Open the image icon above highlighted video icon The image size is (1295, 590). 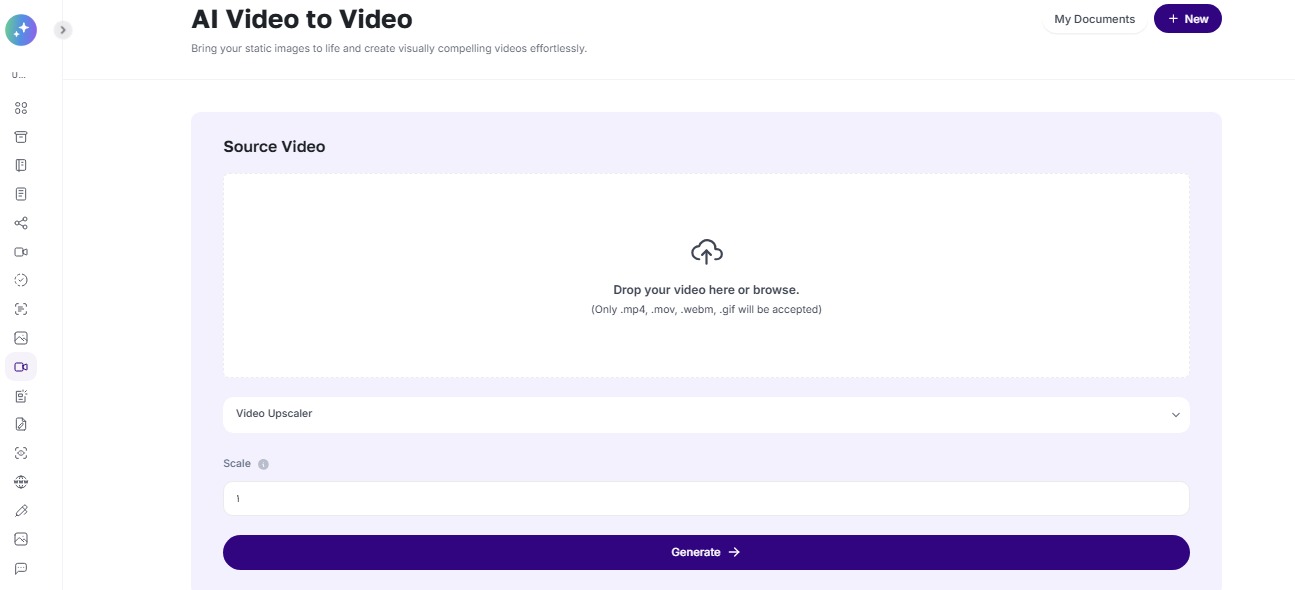21,338
